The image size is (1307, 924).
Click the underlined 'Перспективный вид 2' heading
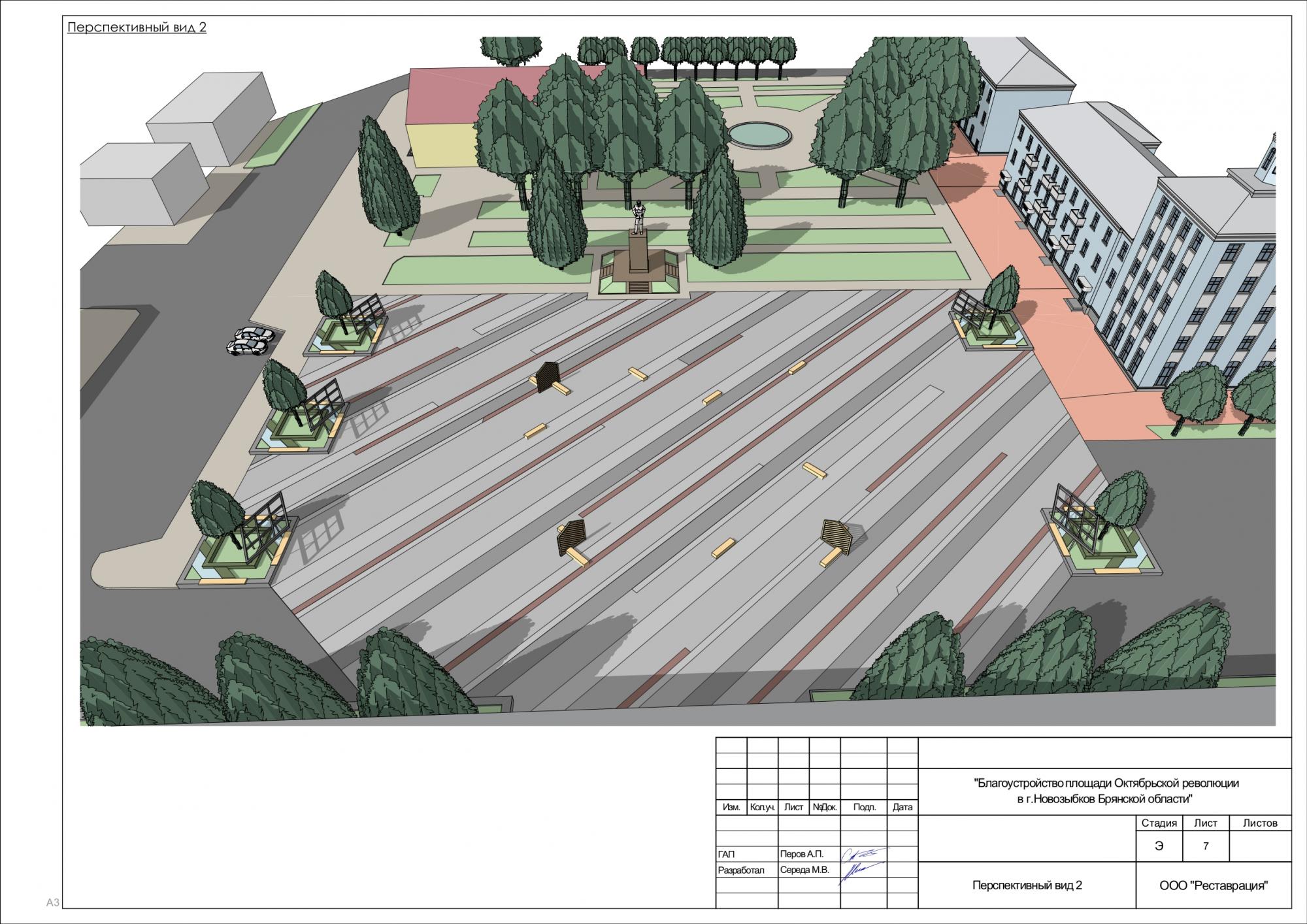click(137, 28)
